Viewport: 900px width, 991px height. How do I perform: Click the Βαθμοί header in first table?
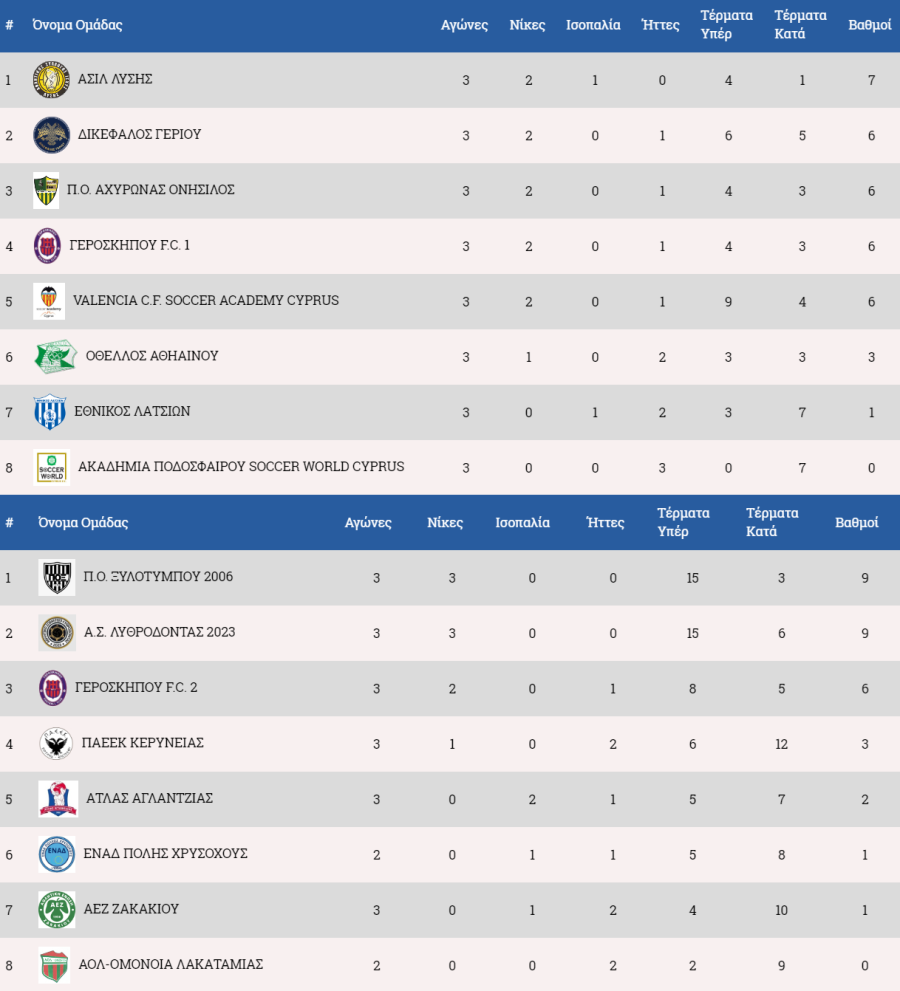click(x=870, y=25)
